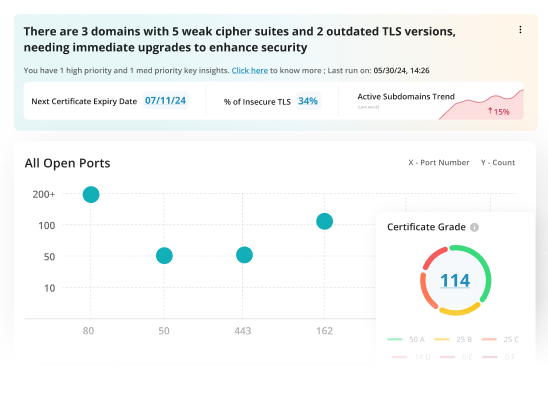This screenshot has width=548, height=396.
Task: Select the port 80 data point
Action: 91,194
